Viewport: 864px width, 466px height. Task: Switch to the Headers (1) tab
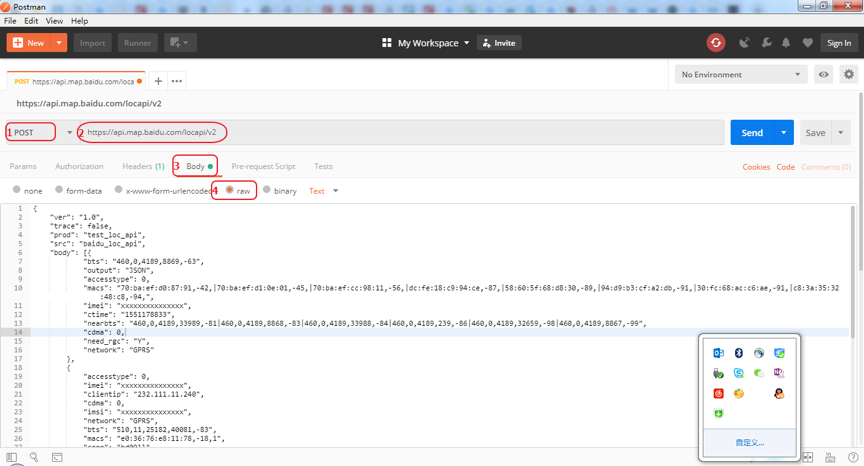click(x=143, y=166)
